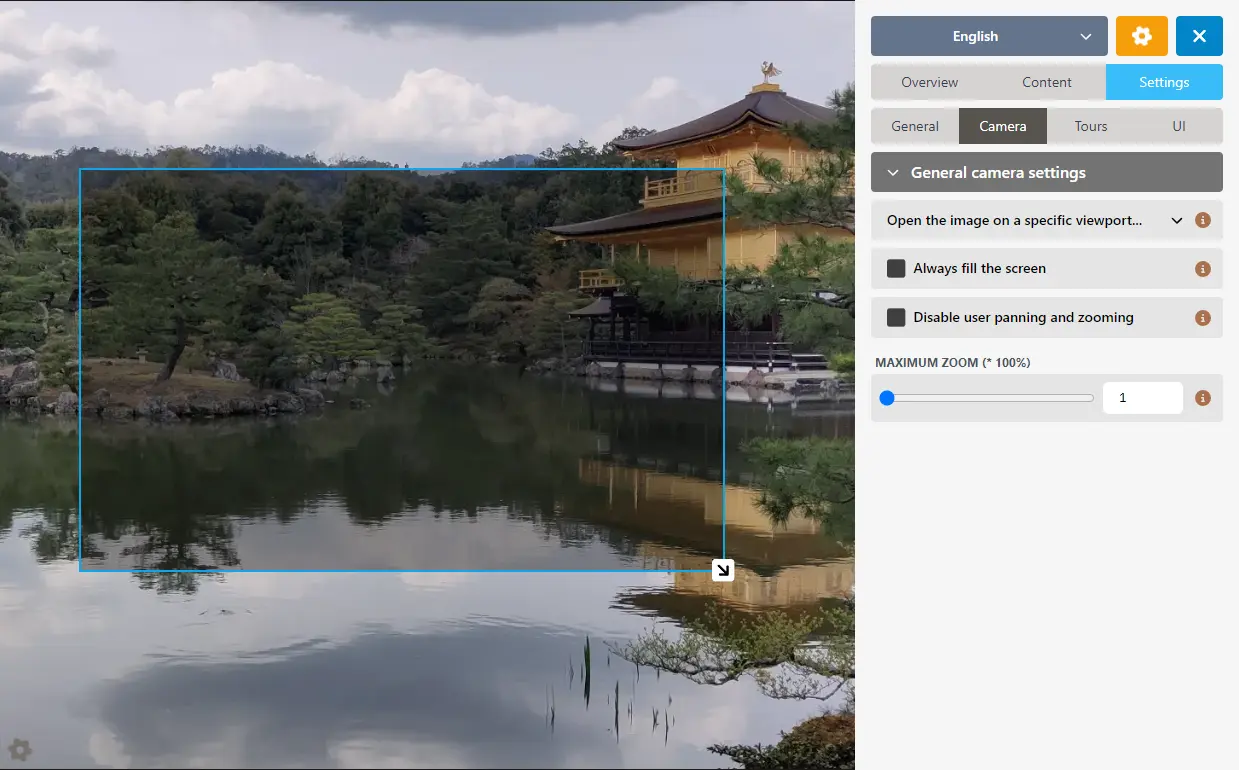This screenshot has width=1239, height=770.
Task: Click the blue X close icon
Action: coord(1199,35)
